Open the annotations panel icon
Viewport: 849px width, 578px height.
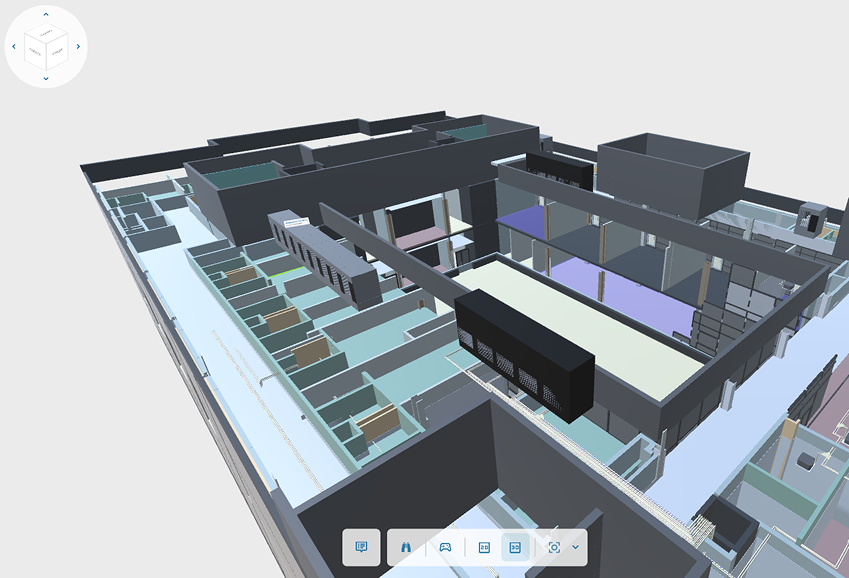coord(361,547)
